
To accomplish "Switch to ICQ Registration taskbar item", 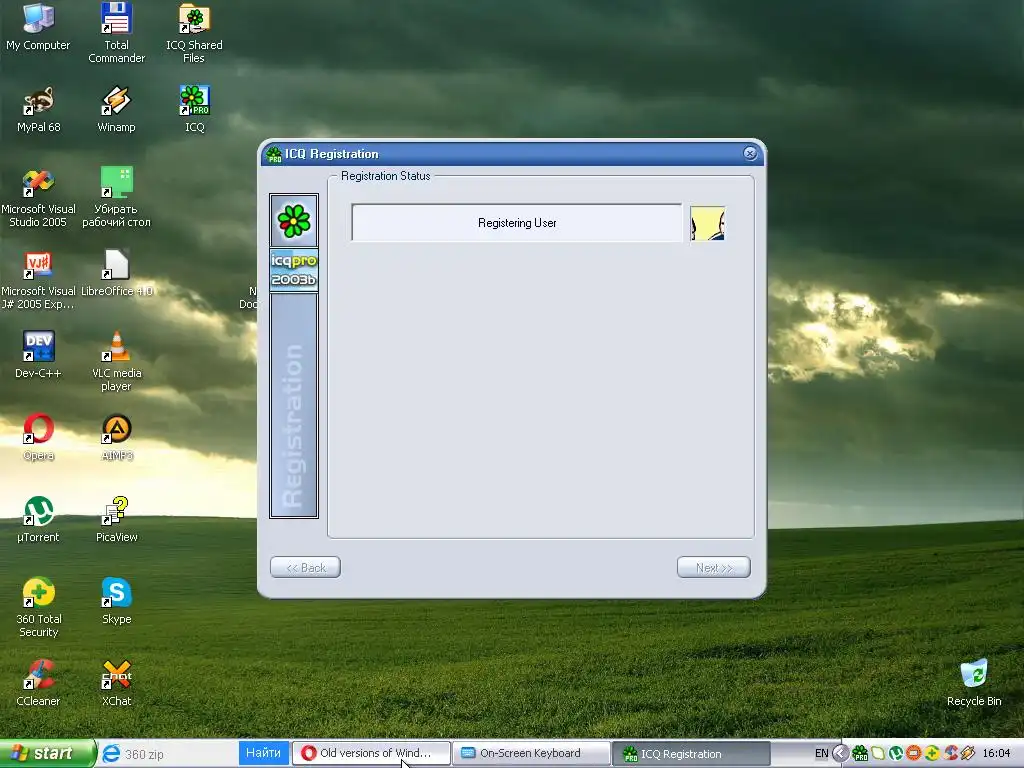I will point(691,754).
